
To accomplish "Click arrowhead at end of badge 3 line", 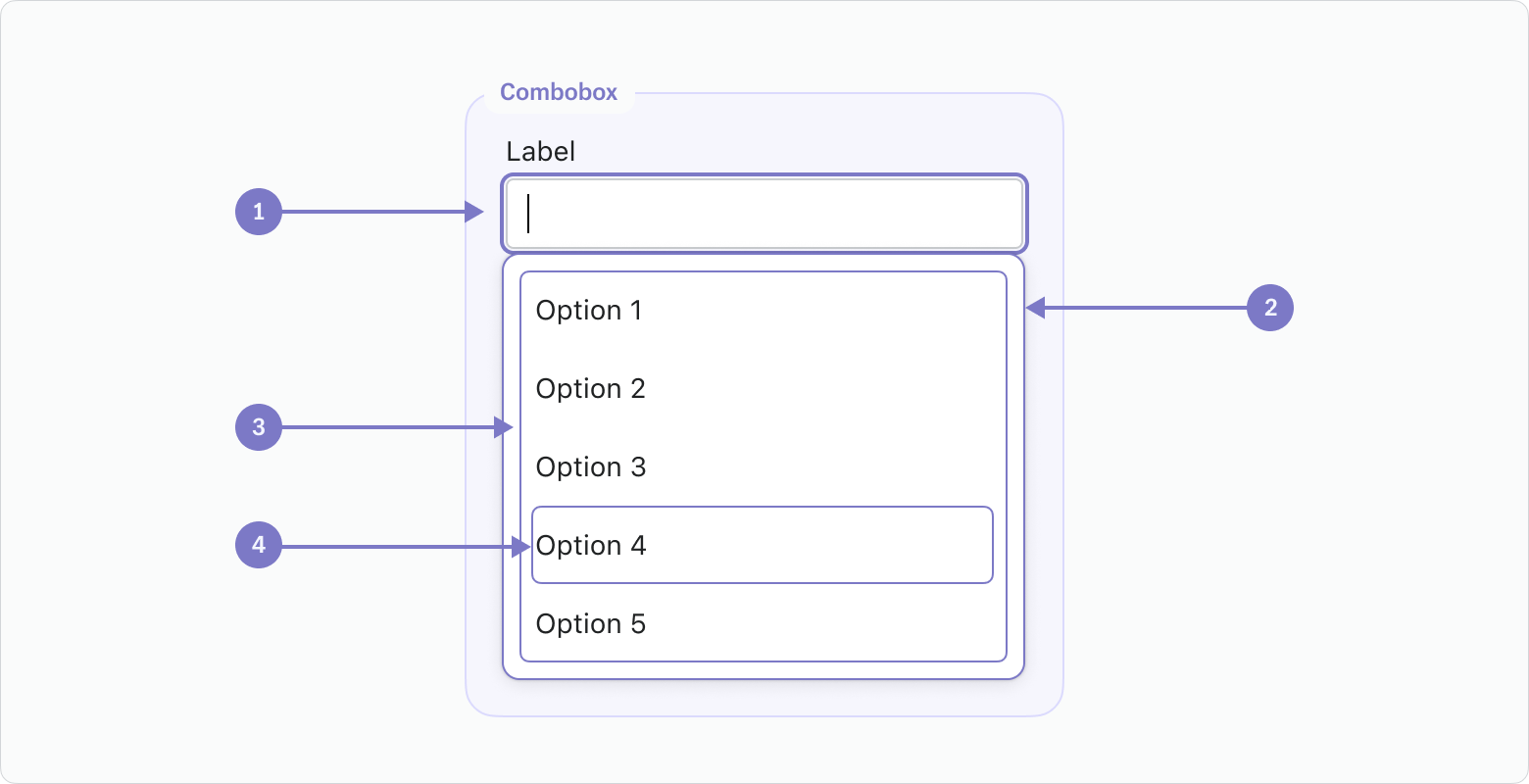I will [504, 427].
